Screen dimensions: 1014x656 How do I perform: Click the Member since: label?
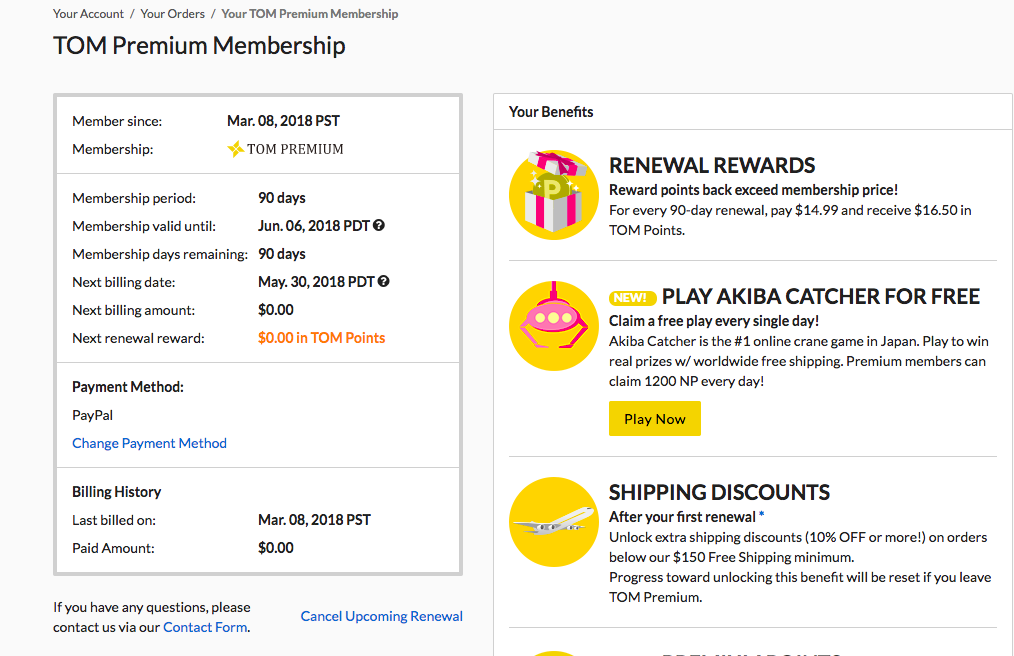pyautogui.click(x=117, y=121)
